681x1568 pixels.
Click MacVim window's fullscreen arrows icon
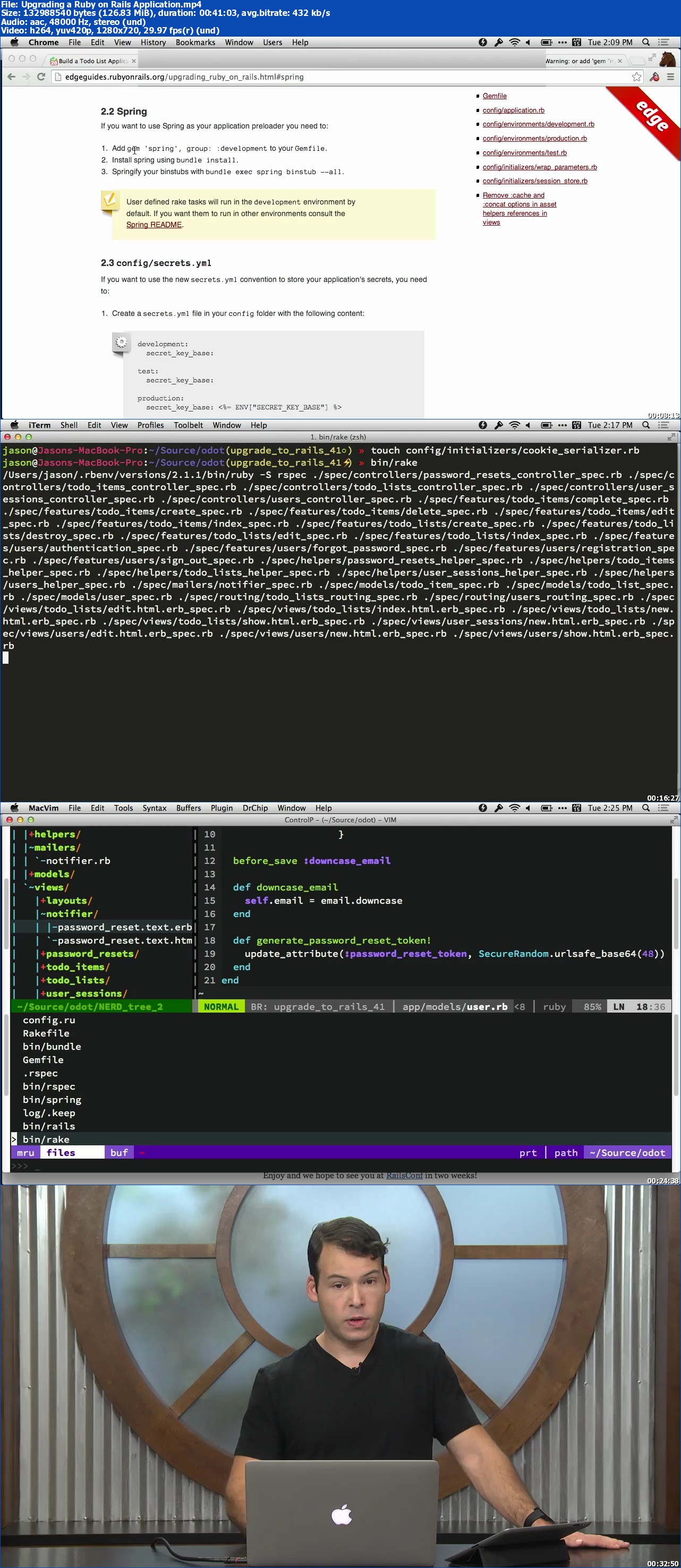(673, 820)
